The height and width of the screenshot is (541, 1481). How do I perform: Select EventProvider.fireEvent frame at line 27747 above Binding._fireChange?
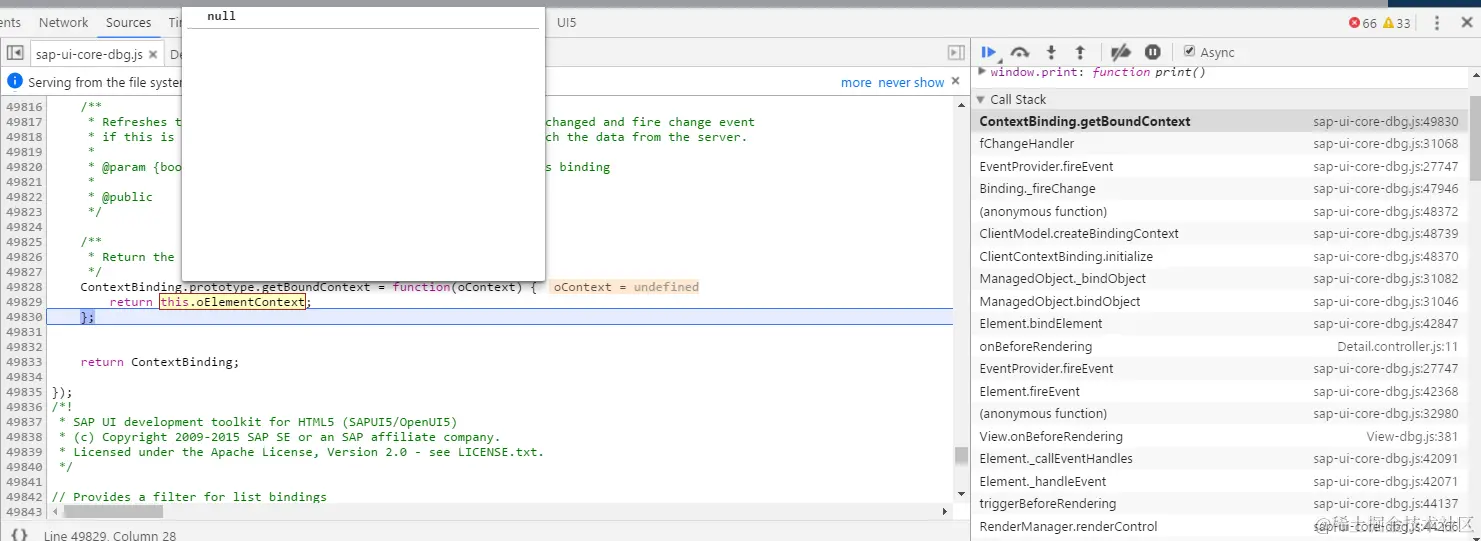coord(1219,166)
